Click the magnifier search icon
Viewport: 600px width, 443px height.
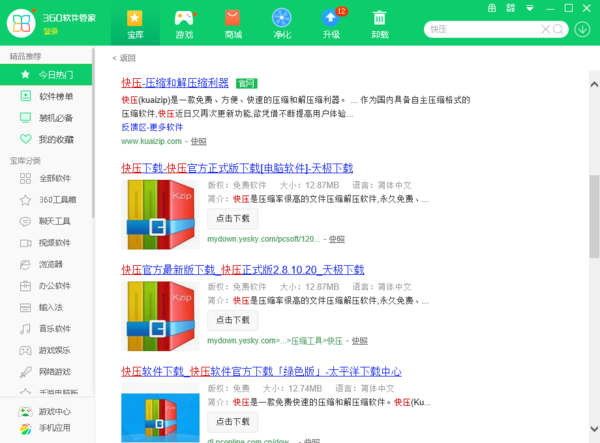pyautogui.click(x=558, y=29)
